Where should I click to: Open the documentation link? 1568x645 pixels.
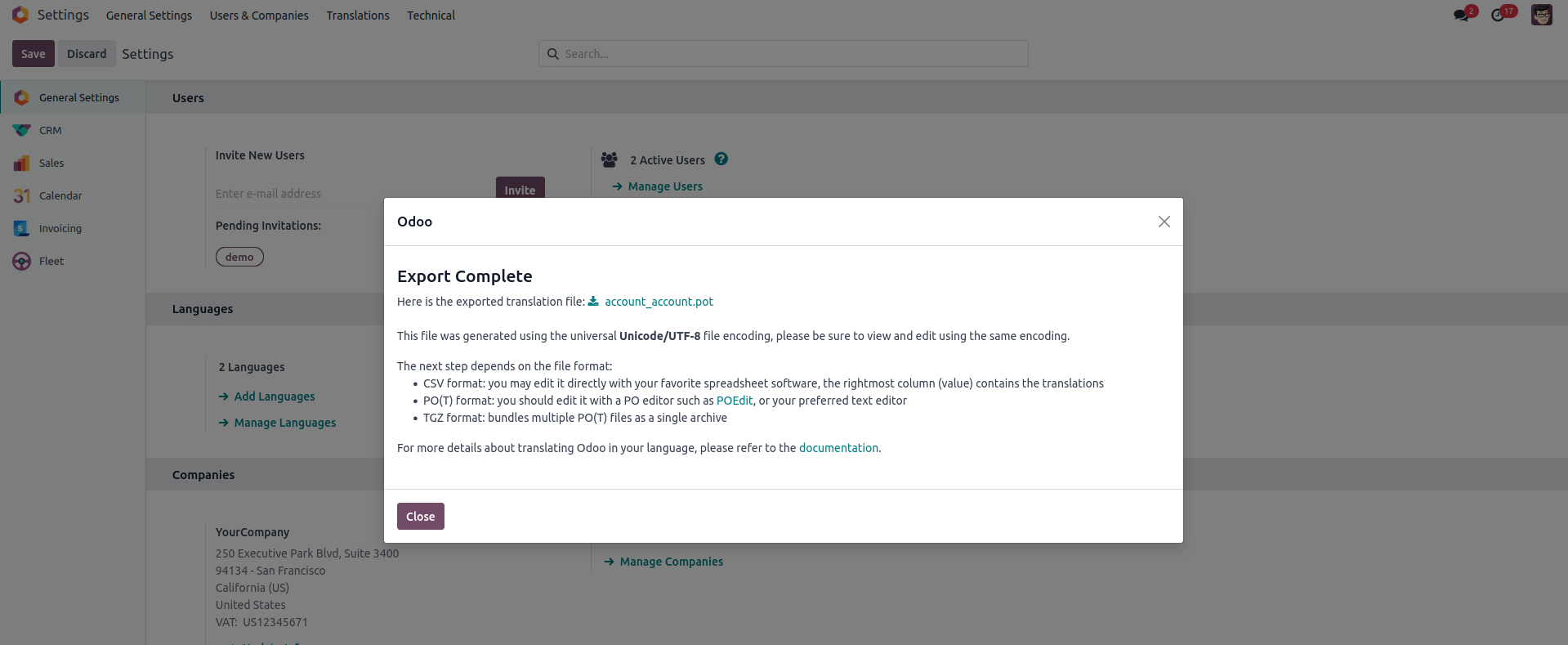click(838, 448)
